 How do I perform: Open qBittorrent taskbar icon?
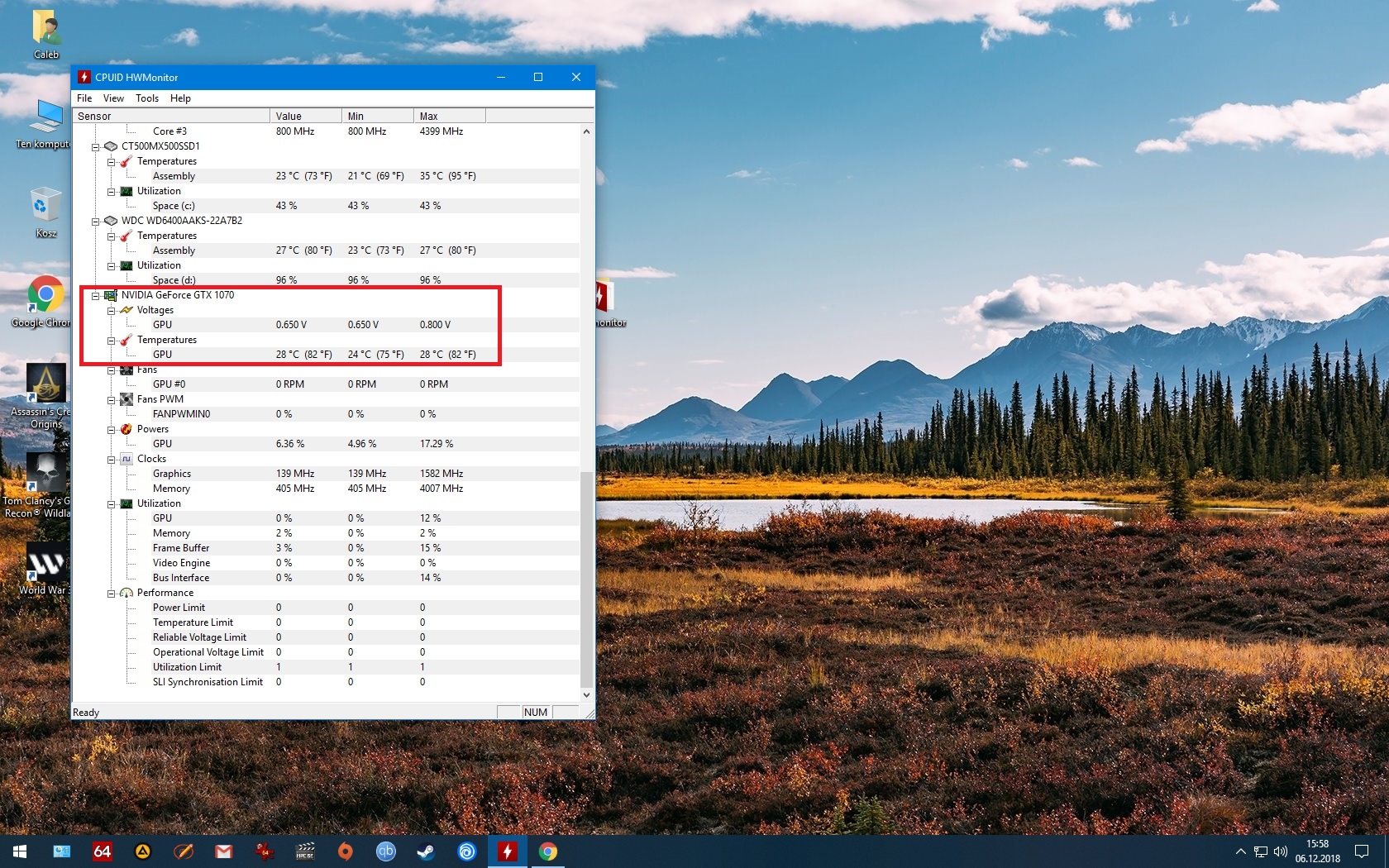click(385, 851)
